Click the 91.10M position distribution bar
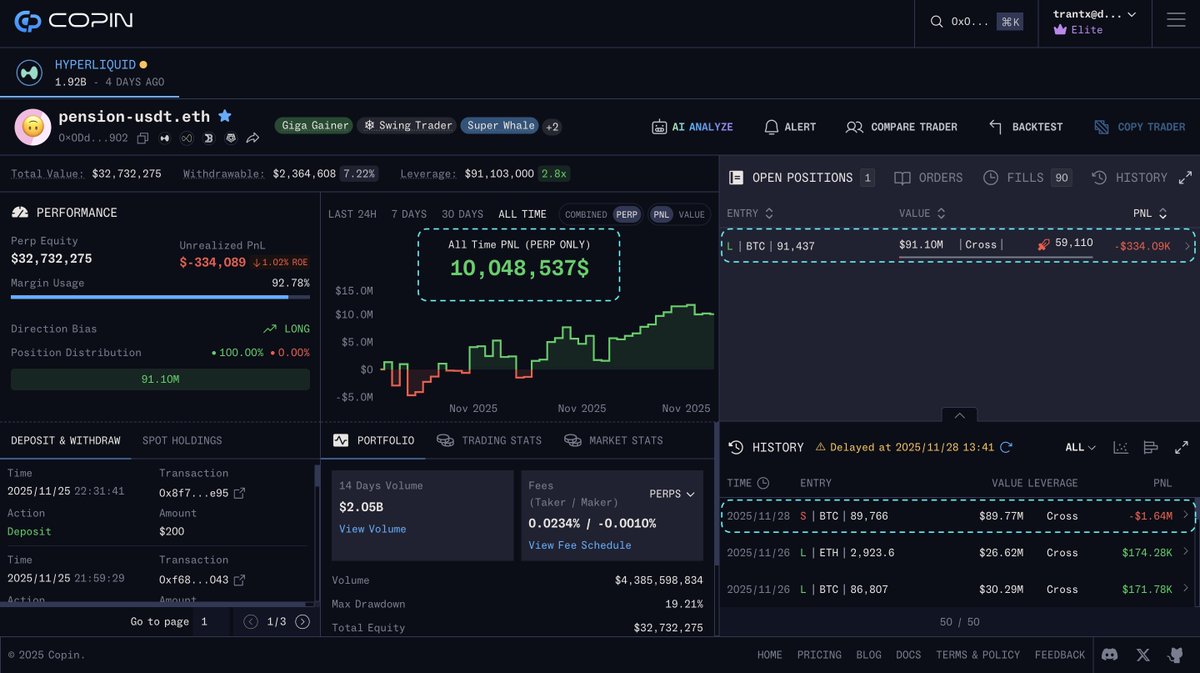Viewport: 1200px width, 673px height. 160,379
